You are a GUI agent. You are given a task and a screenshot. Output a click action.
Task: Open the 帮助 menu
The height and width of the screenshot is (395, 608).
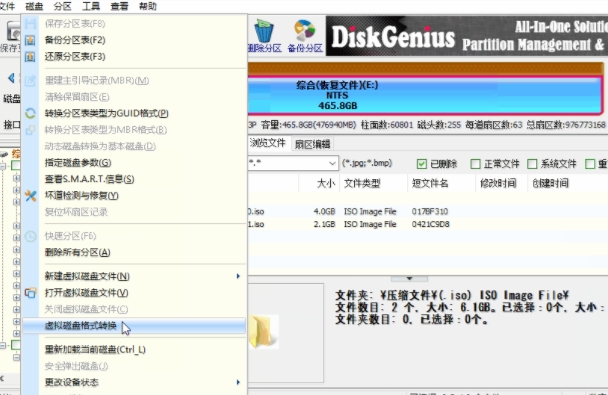coord(148,6)
